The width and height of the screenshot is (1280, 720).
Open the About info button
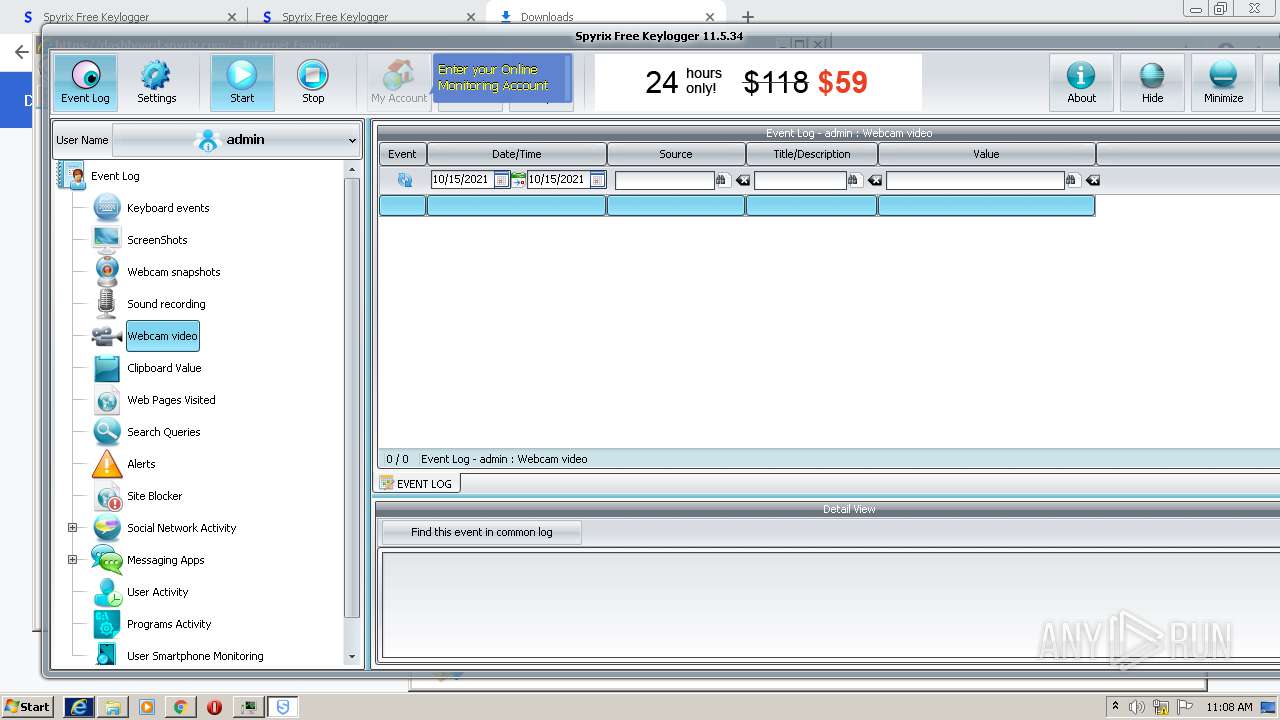pyautogui.click(x=1081, y=82)
